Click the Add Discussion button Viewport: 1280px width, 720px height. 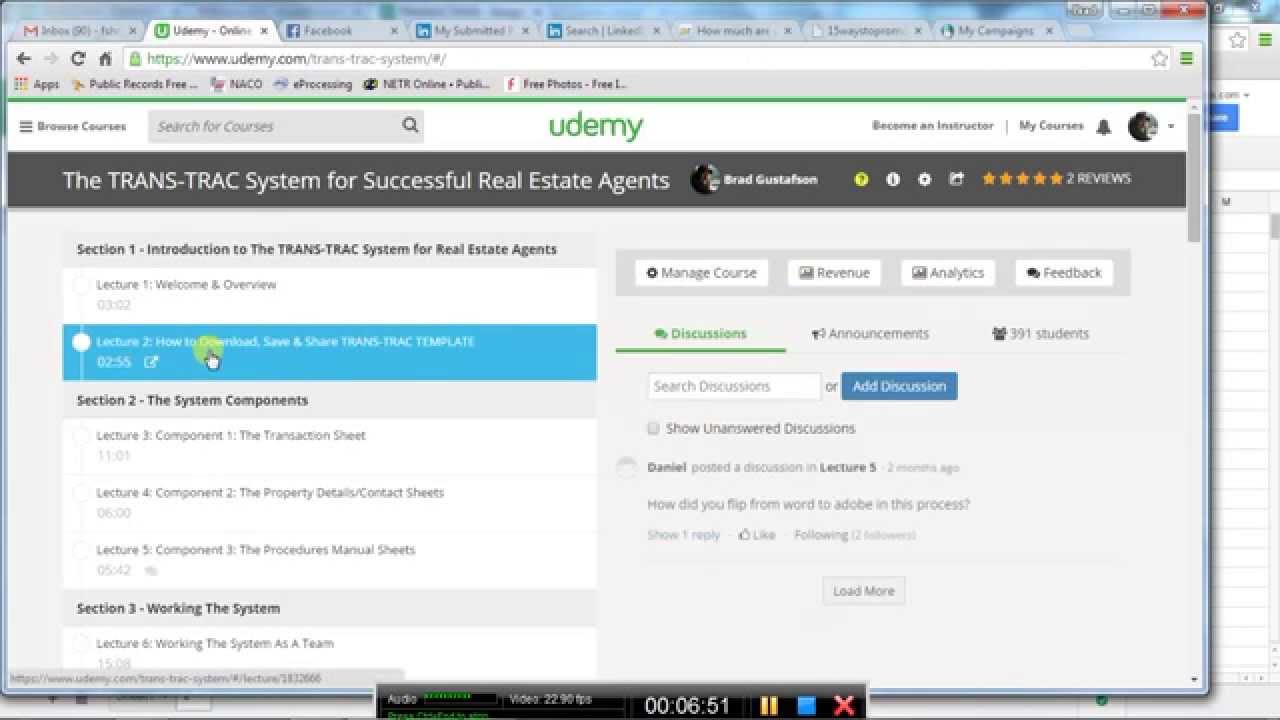899,386
